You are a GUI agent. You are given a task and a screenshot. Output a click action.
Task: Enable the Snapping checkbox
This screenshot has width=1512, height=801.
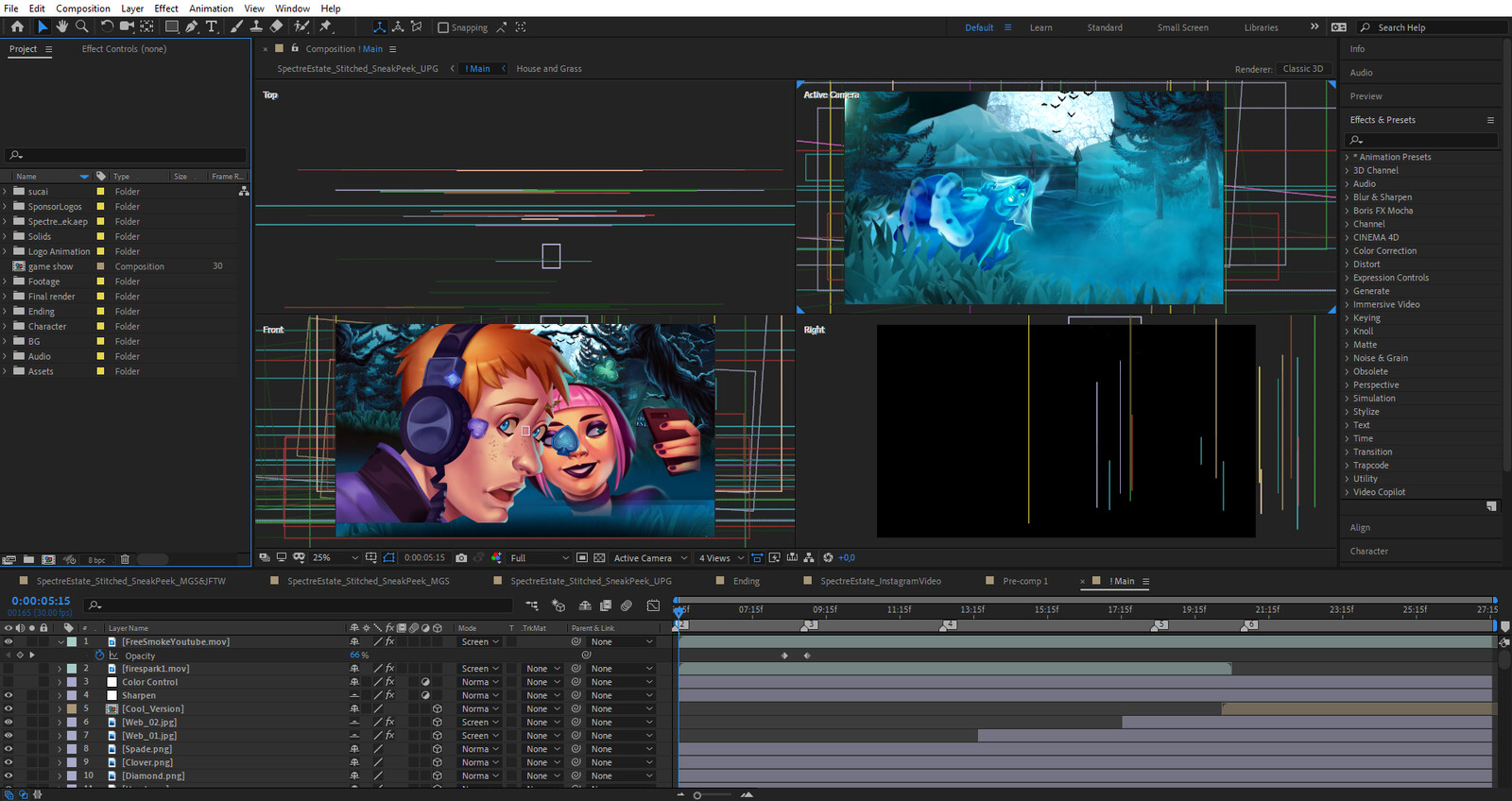(443, 27)
